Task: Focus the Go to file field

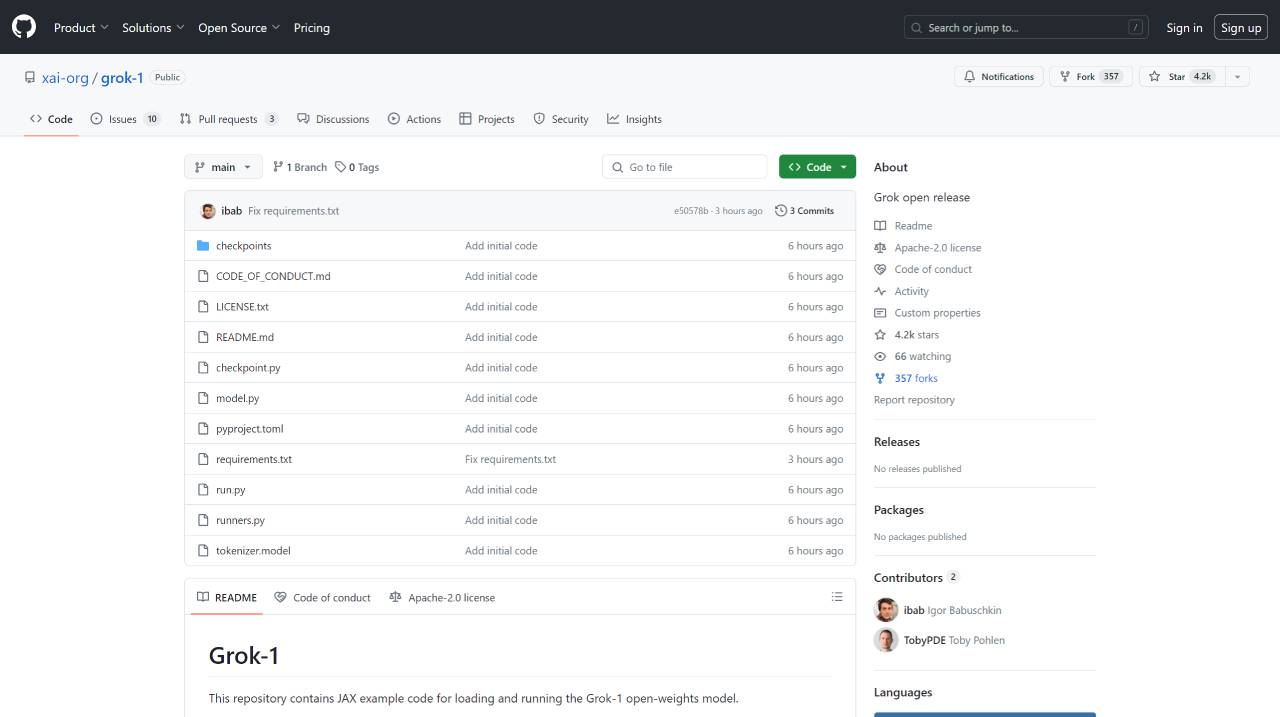Action: pos(692,167)
